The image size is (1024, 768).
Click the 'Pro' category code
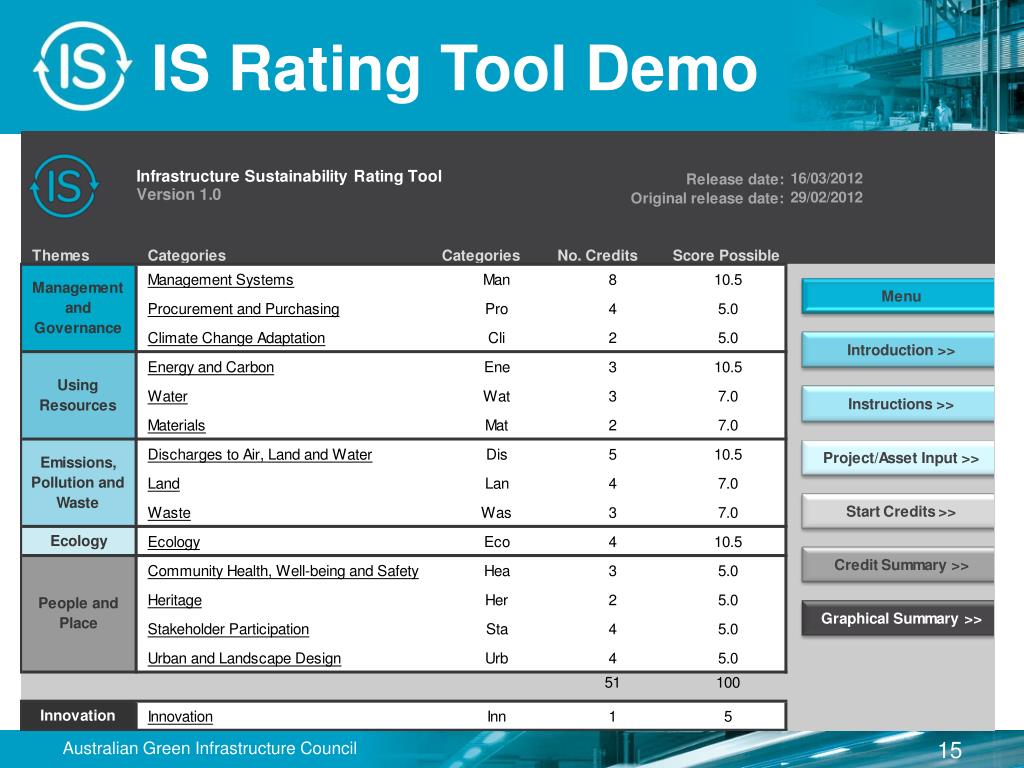(x=496, y=309)
